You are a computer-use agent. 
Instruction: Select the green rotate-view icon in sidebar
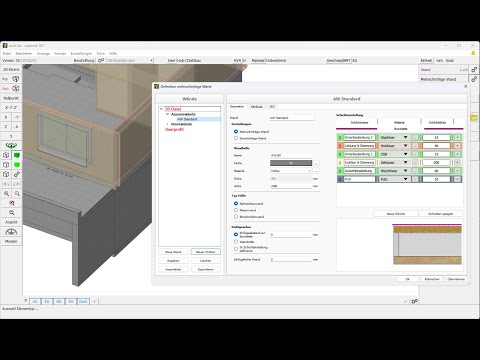(x=11, y=146)
